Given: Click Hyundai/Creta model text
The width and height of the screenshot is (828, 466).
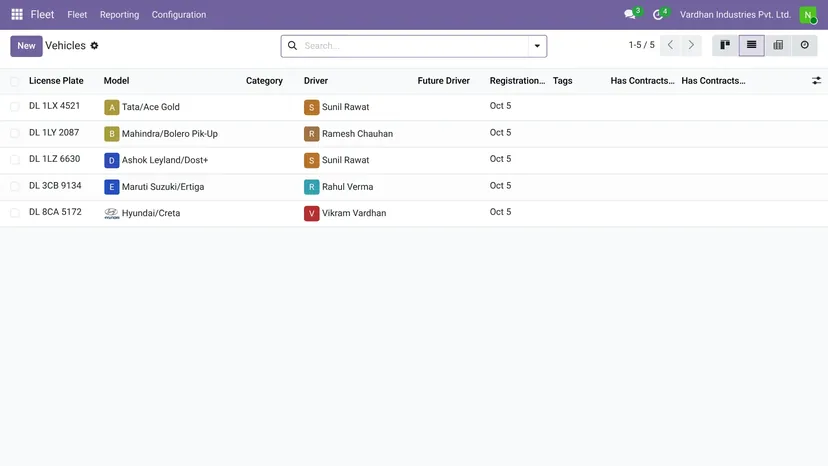Looking at the screenshot, I should (x=151, y=213).
